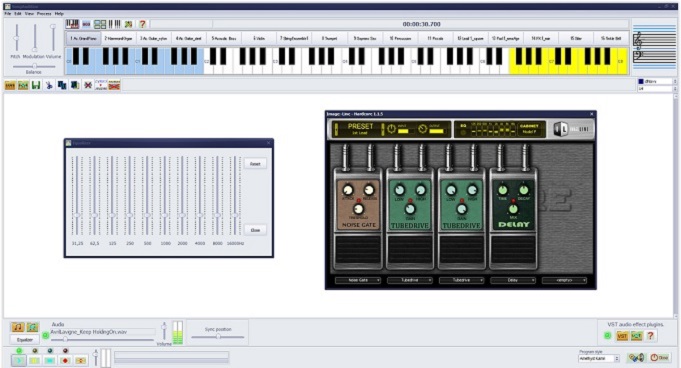Click the paste icon beside the copy icon
This screenshot has width=681, height=368.
75,85
